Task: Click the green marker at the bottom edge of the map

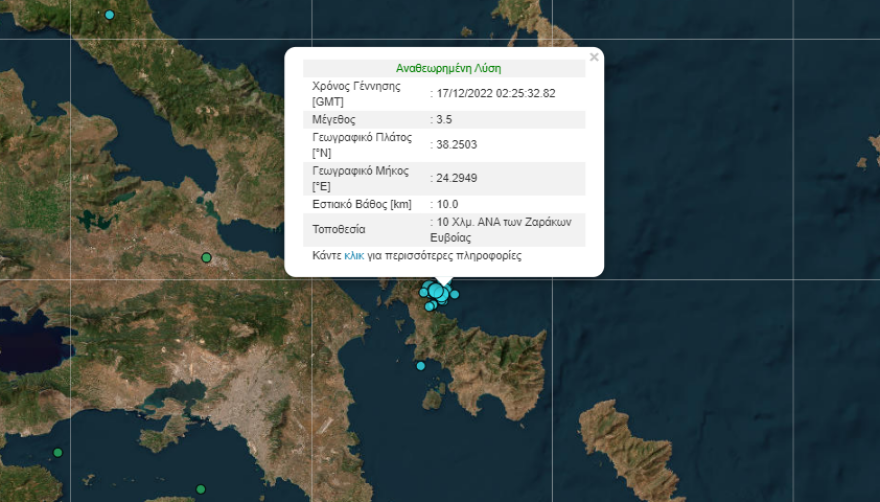Action: coord(201,489)
